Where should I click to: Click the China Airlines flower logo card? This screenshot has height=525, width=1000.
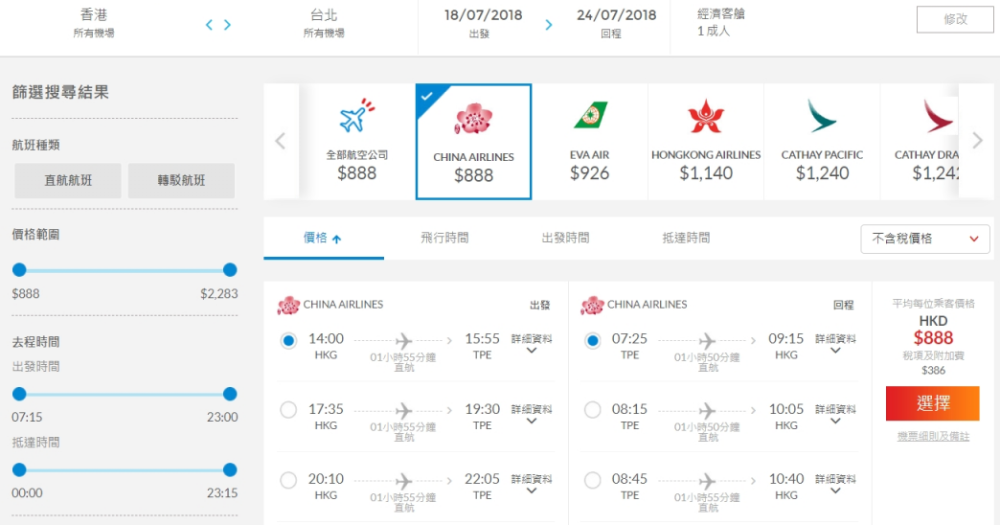[x=473, y=142]
